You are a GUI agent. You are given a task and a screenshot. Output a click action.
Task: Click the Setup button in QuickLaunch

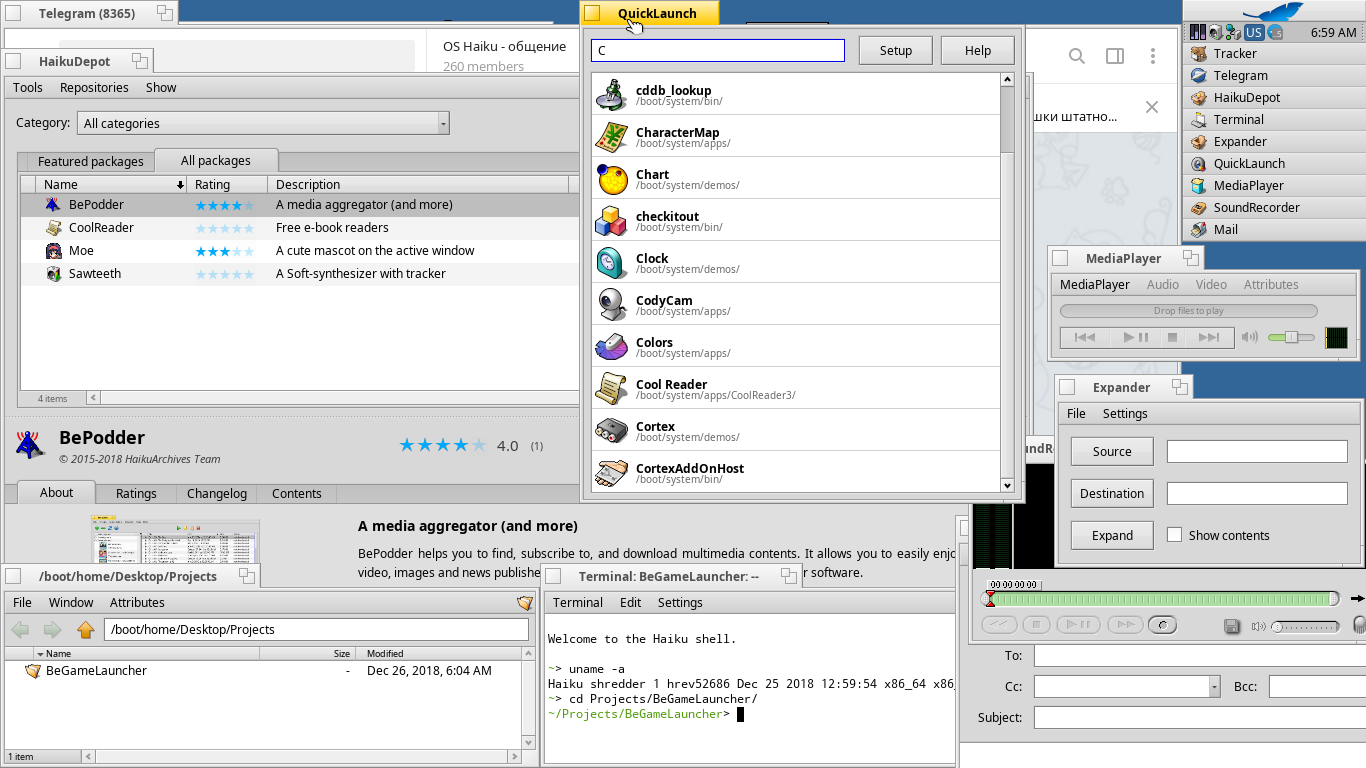(896, 51)
